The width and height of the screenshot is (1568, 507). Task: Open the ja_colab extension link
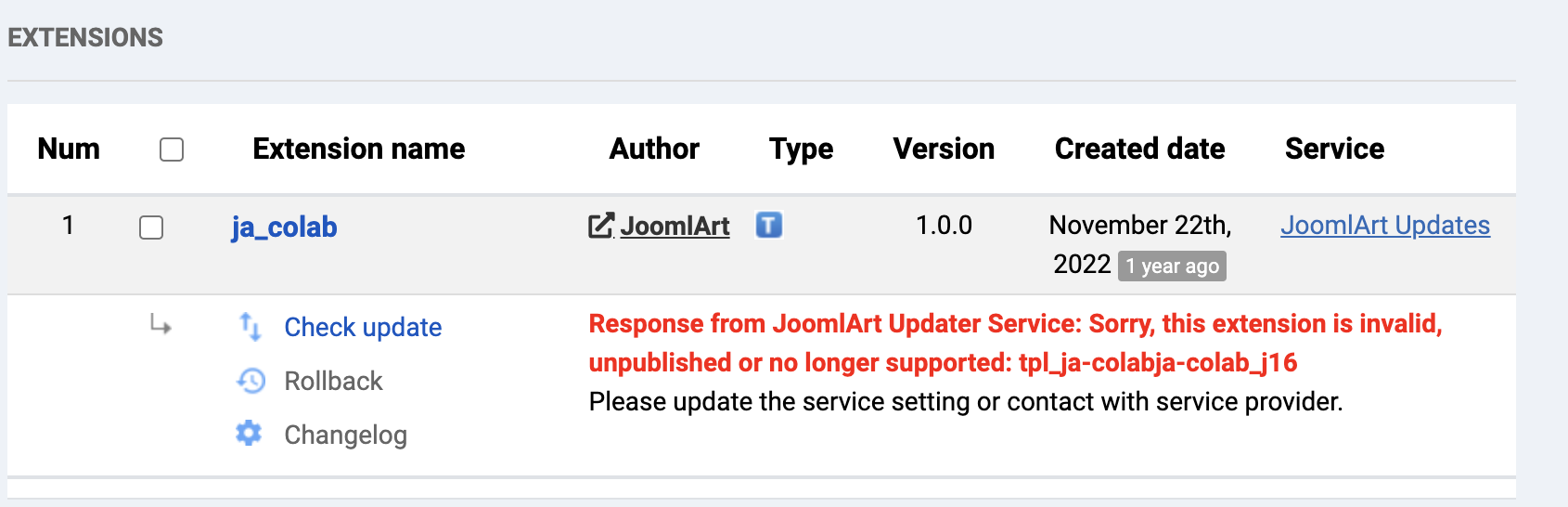coord(284,227)
